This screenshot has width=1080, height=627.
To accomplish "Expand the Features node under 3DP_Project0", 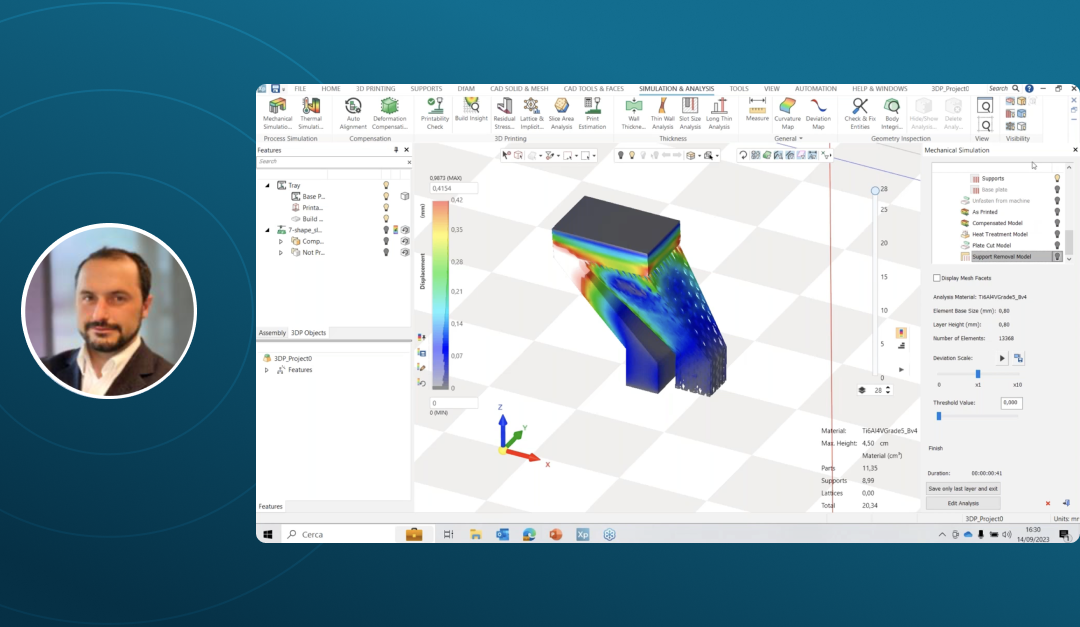I will (266, 370).
